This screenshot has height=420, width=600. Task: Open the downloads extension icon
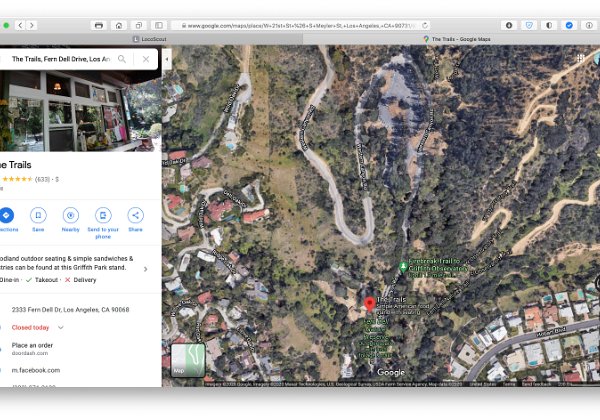(x=509, y=26)
